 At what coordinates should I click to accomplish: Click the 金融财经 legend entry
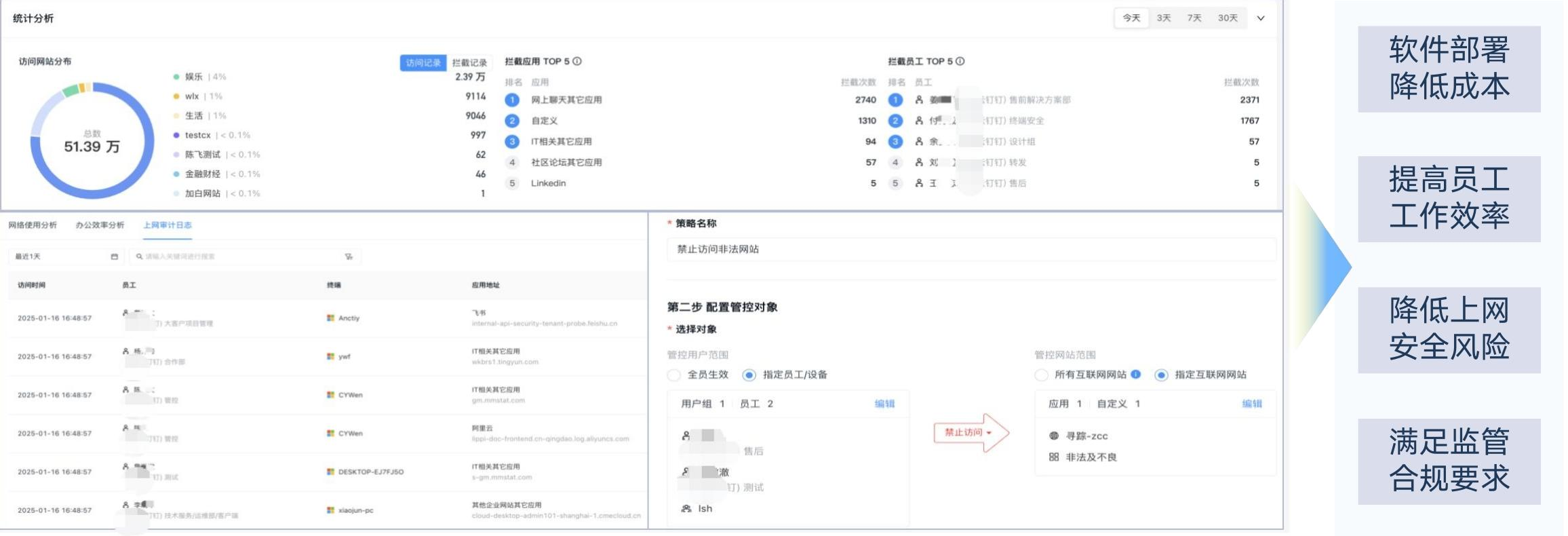tap(217, 174)
